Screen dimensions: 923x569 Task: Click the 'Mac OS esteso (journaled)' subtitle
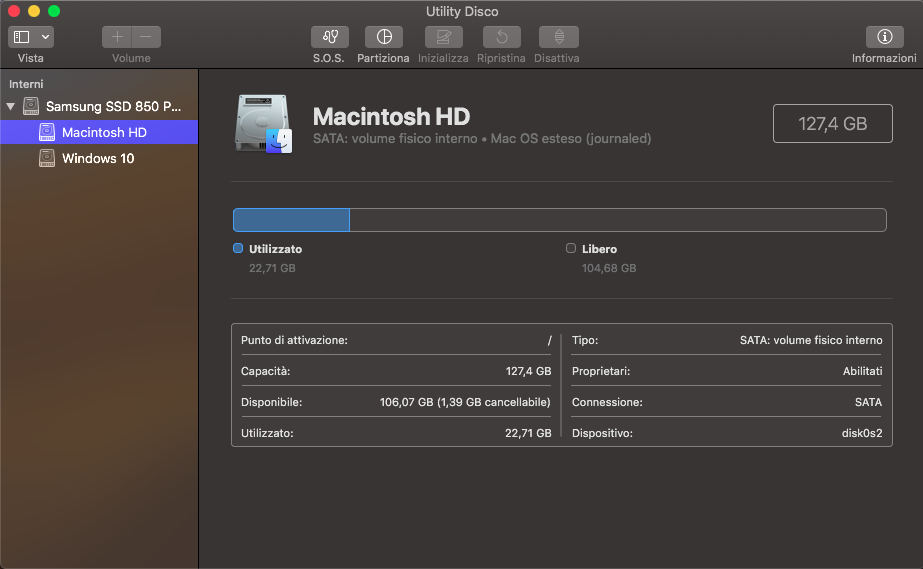[571, 139]
